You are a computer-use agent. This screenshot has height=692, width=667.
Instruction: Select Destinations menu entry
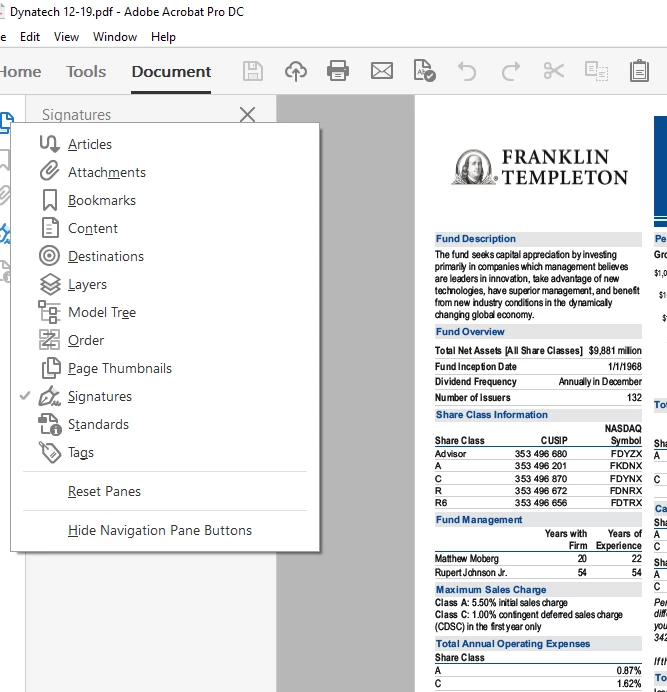point(165,256)
